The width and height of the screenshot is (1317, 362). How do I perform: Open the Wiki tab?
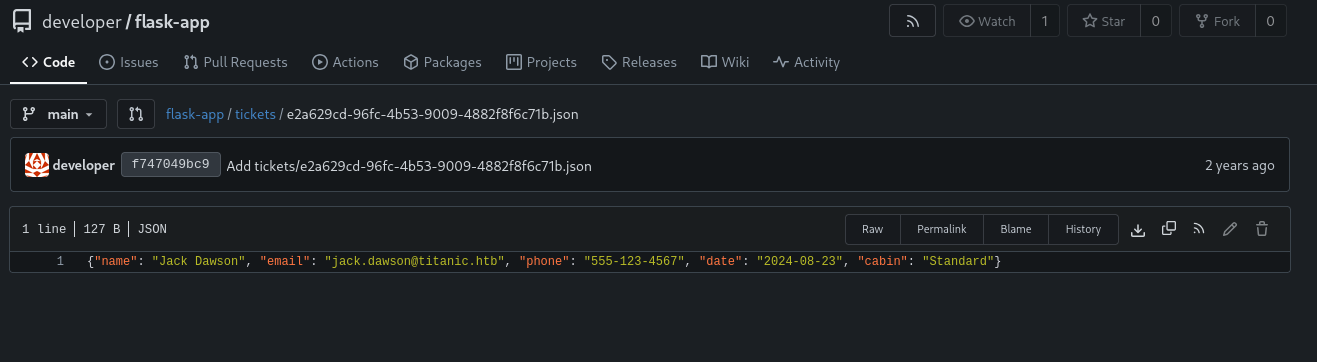tap(725, 62)
